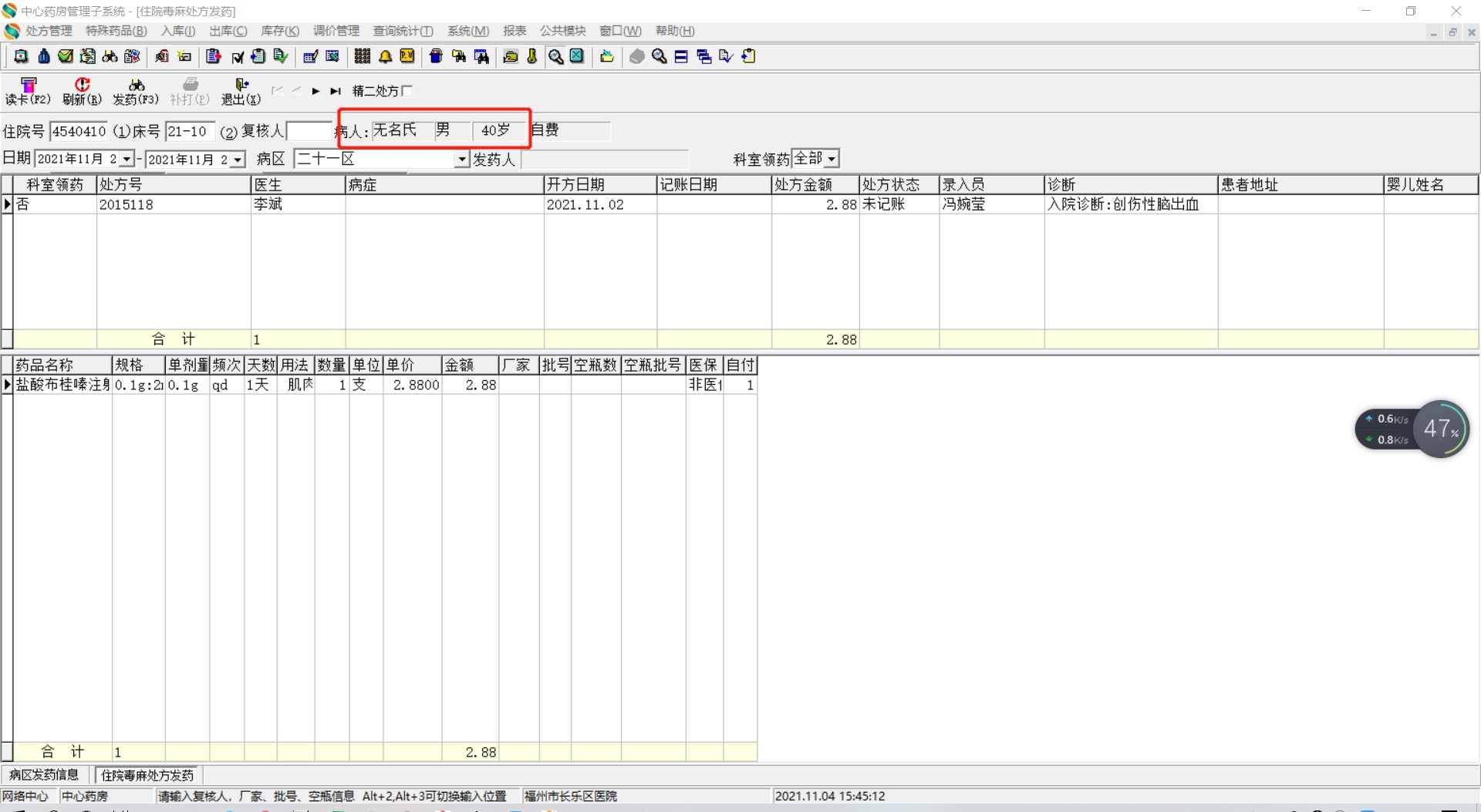The image size is (1481, 812).
Task: Expand the 科室领药 全部 dropdown
Action: coord(832,159)
